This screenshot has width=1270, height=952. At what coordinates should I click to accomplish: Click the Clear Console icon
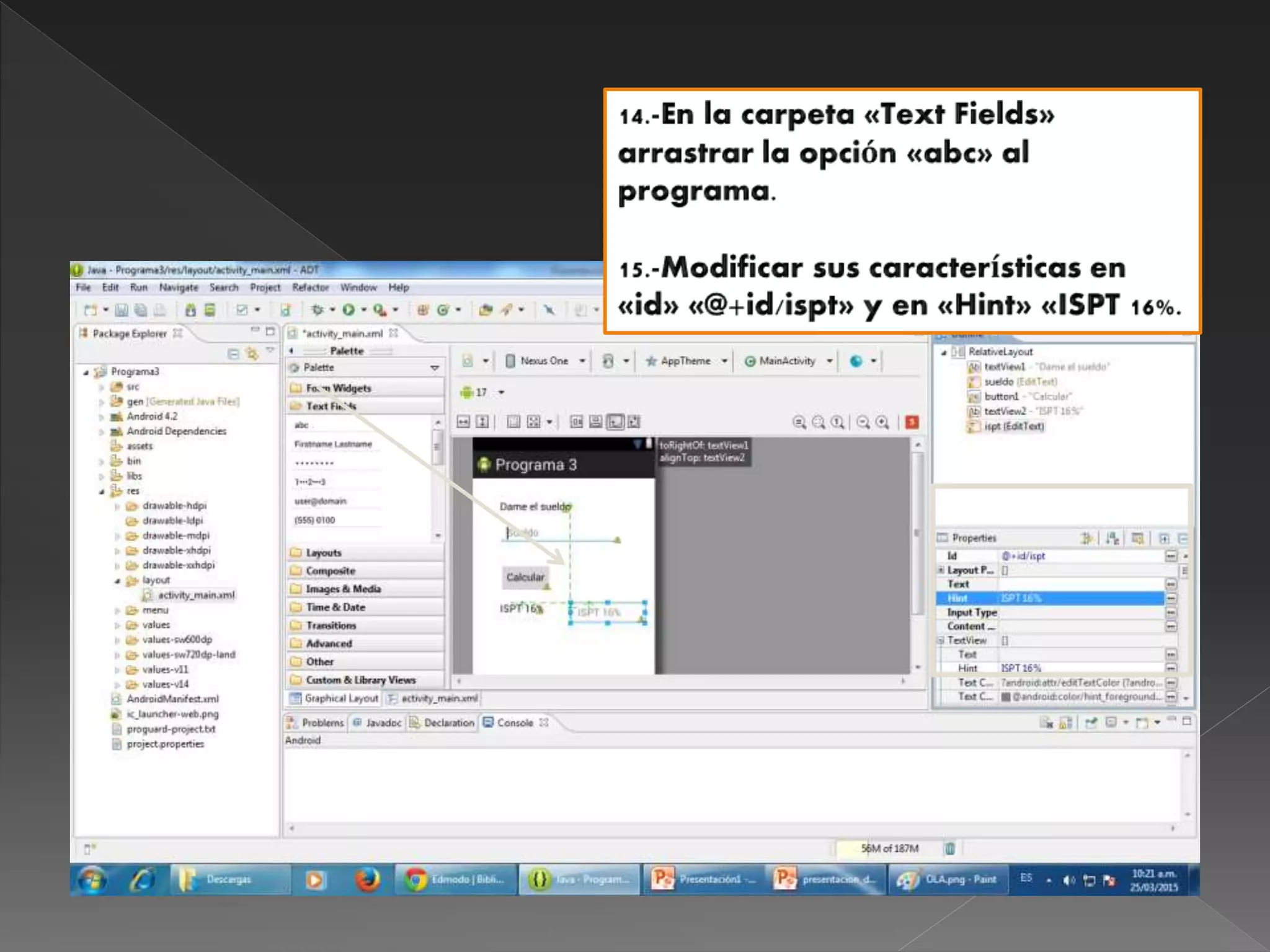pos(1046,723)
